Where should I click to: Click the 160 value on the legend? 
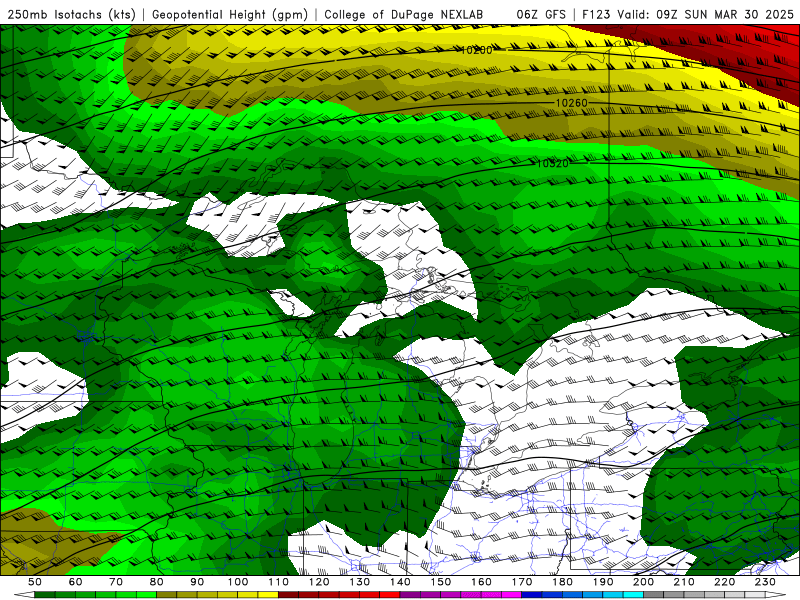click(481, 582)
